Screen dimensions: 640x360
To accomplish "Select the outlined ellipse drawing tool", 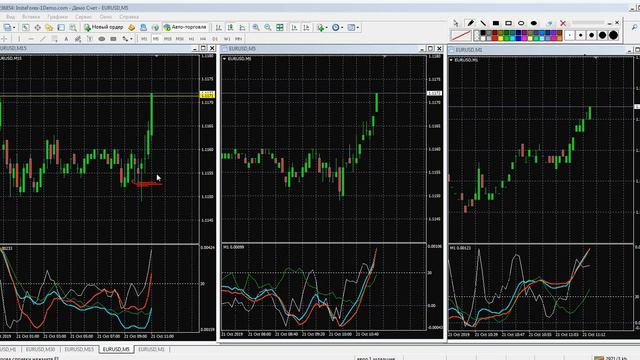I will (x=521, y=23).
